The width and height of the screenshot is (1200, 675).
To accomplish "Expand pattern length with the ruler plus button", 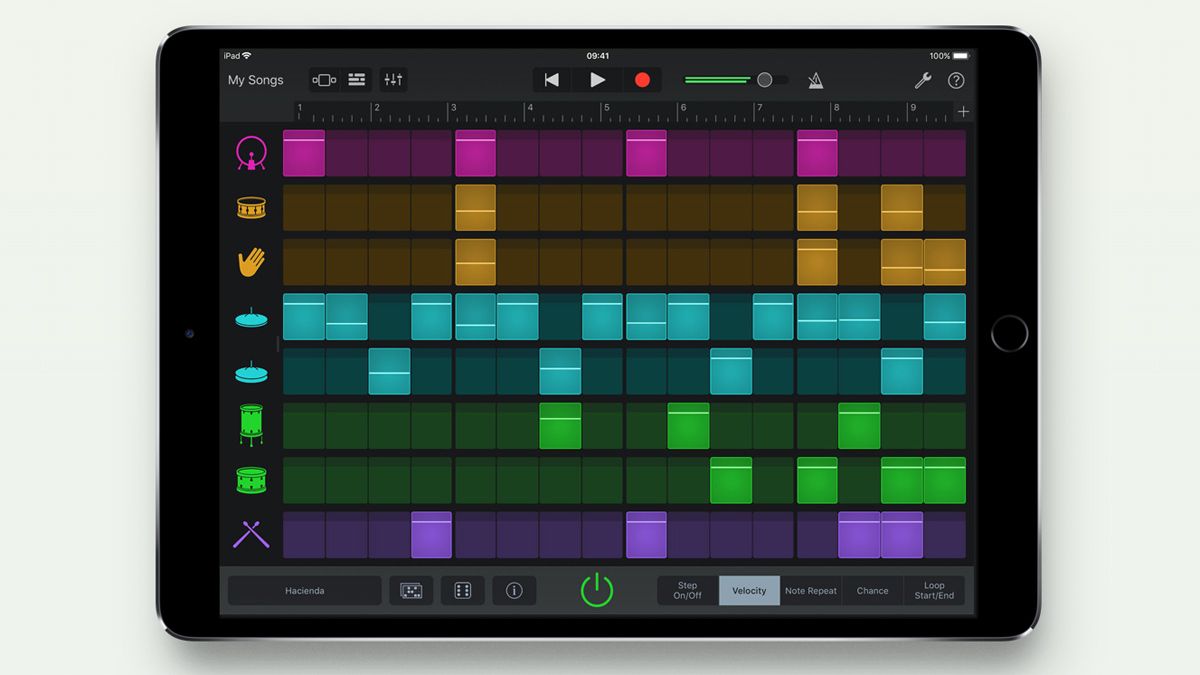I will tap(963, 111).
